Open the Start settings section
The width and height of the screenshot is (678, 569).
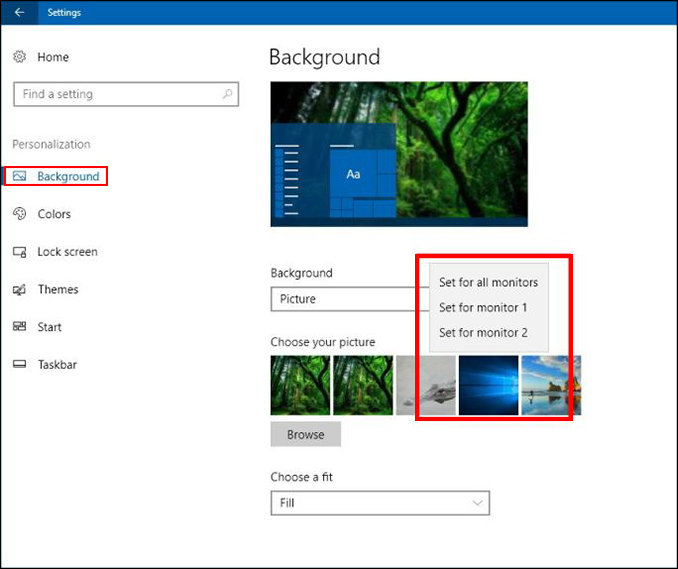coord(49,327)
